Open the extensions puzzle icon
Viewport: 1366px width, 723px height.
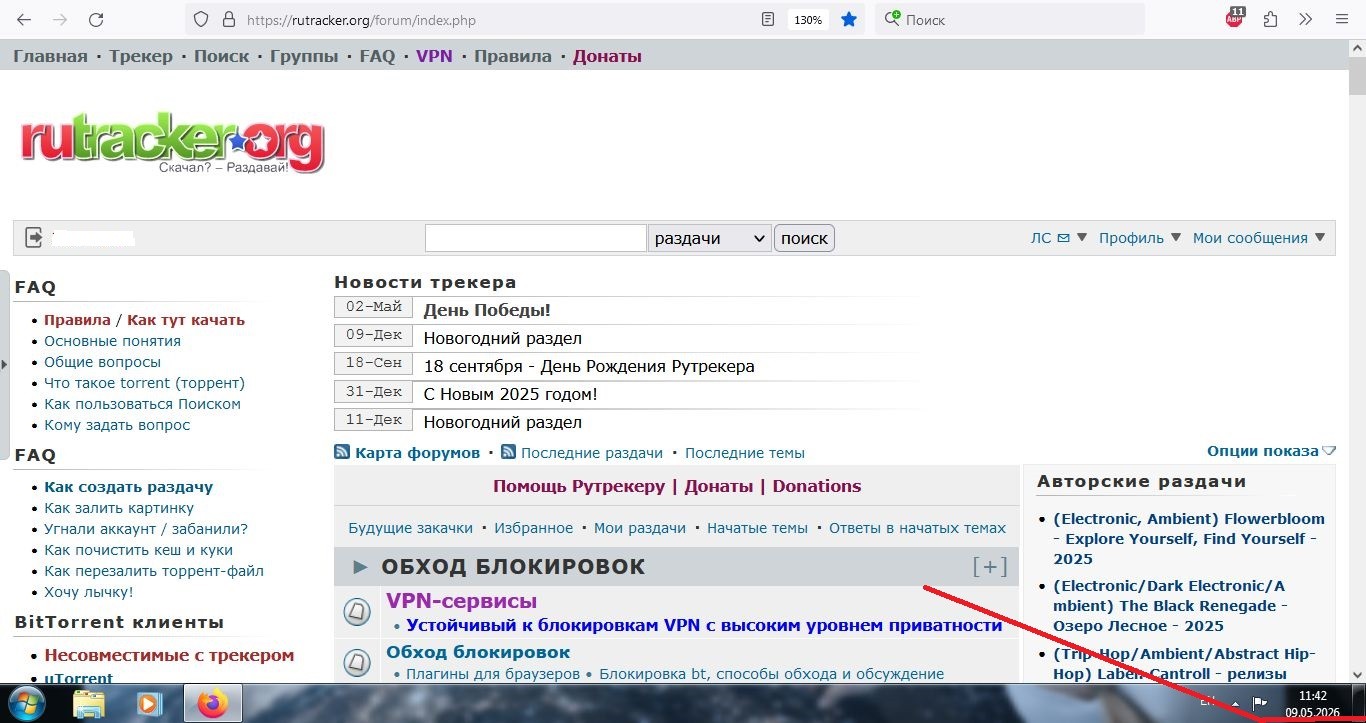[1271, 19]
